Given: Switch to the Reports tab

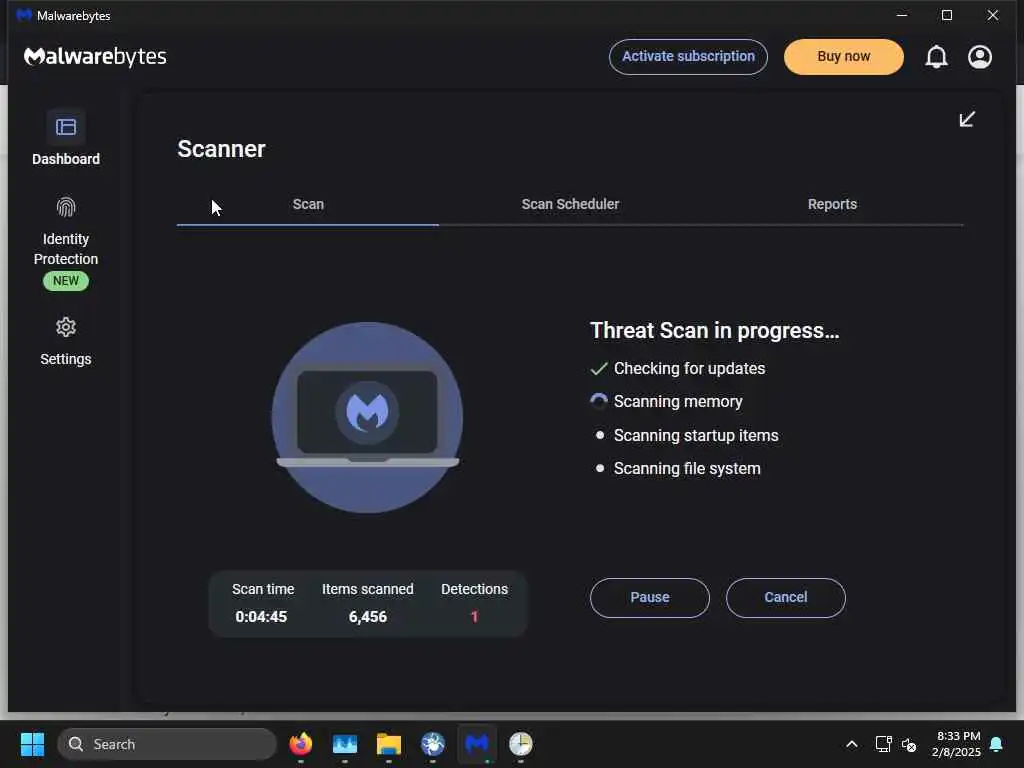Looking at the screenshot, I should 832,204.
